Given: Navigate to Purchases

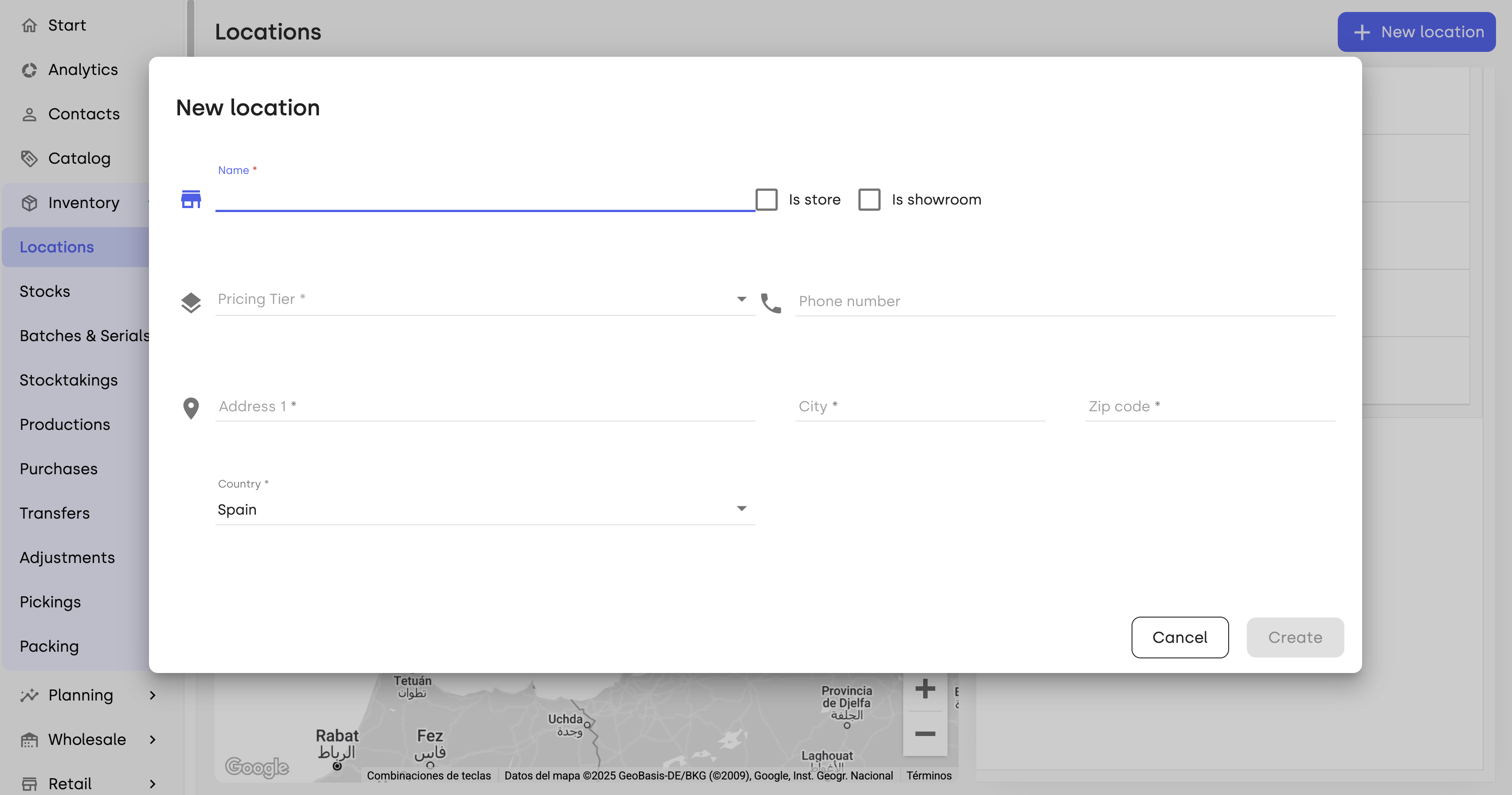Looking at the screenshot, I should click(x=59, y=469).
